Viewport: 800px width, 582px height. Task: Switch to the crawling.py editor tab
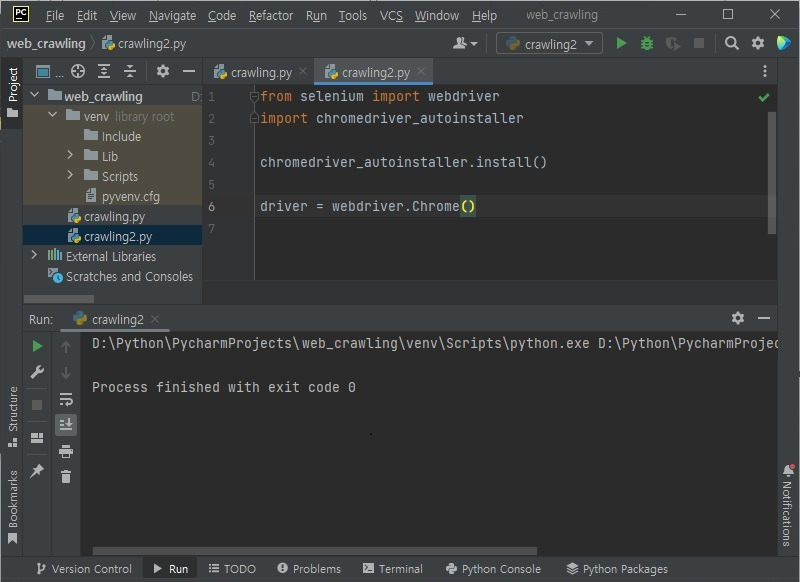(x=260, y=72)
